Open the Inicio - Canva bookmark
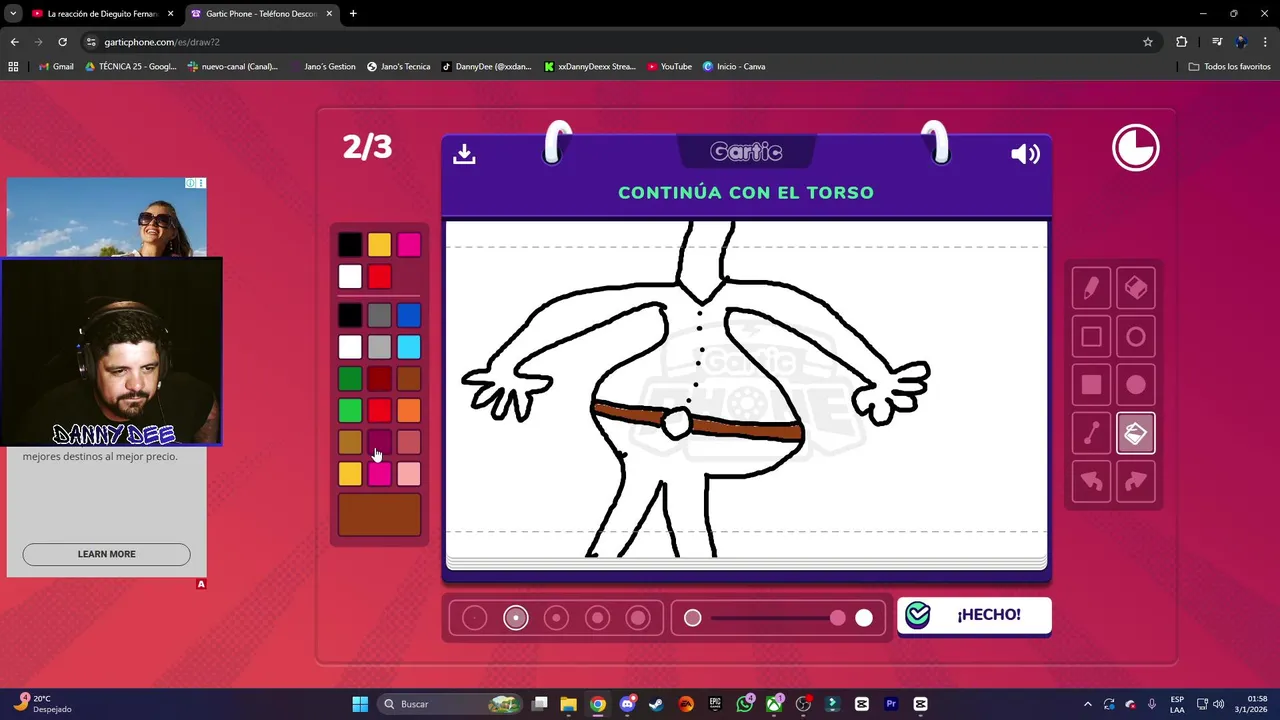Screen dimensions: 1280x720 734,66
